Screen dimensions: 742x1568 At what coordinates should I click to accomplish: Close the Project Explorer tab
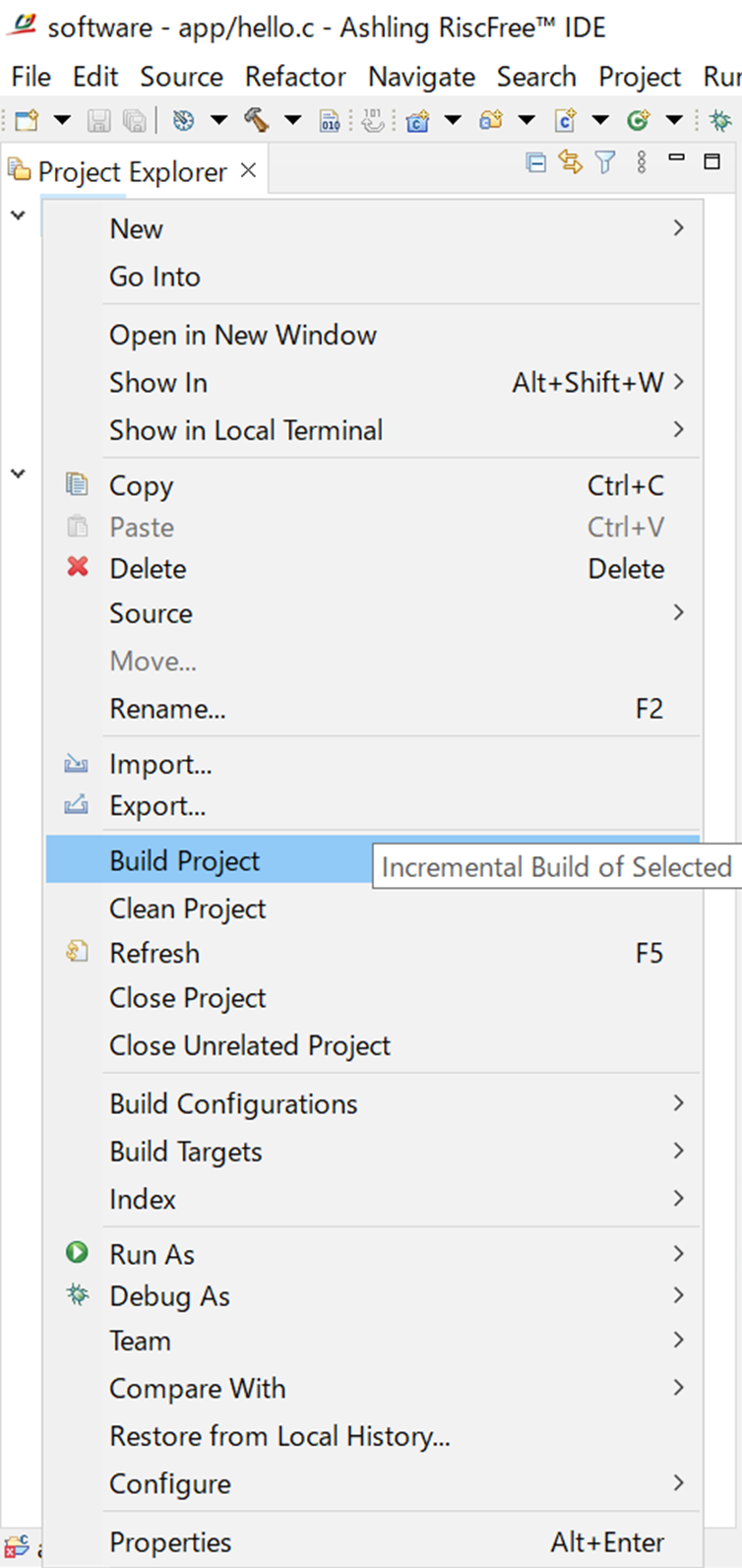tap(247, 170)
